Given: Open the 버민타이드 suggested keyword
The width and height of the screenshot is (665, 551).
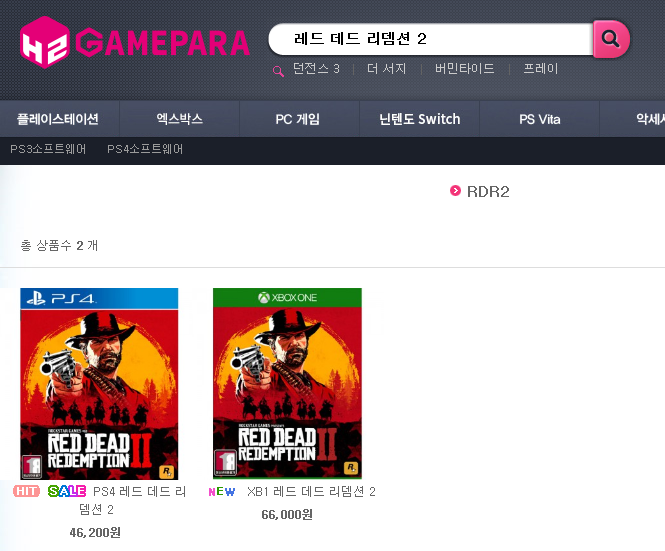Looking at the screenshot, I should point(464,69).
